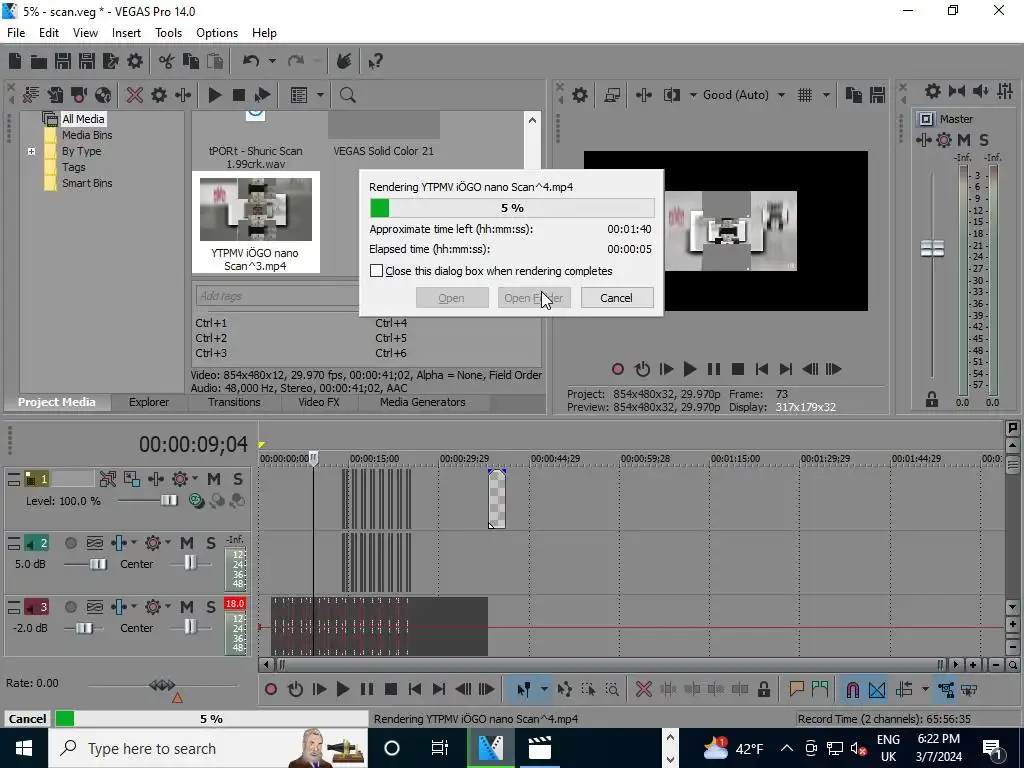Open Project Properties gear in main toolbar

135,61
